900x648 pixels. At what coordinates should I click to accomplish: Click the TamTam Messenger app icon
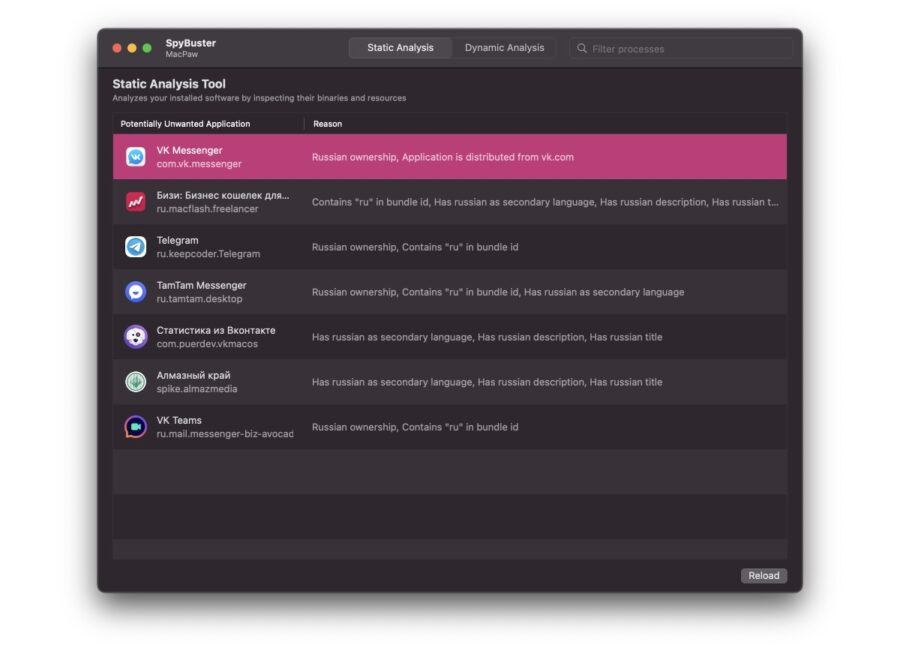[135, 292]
